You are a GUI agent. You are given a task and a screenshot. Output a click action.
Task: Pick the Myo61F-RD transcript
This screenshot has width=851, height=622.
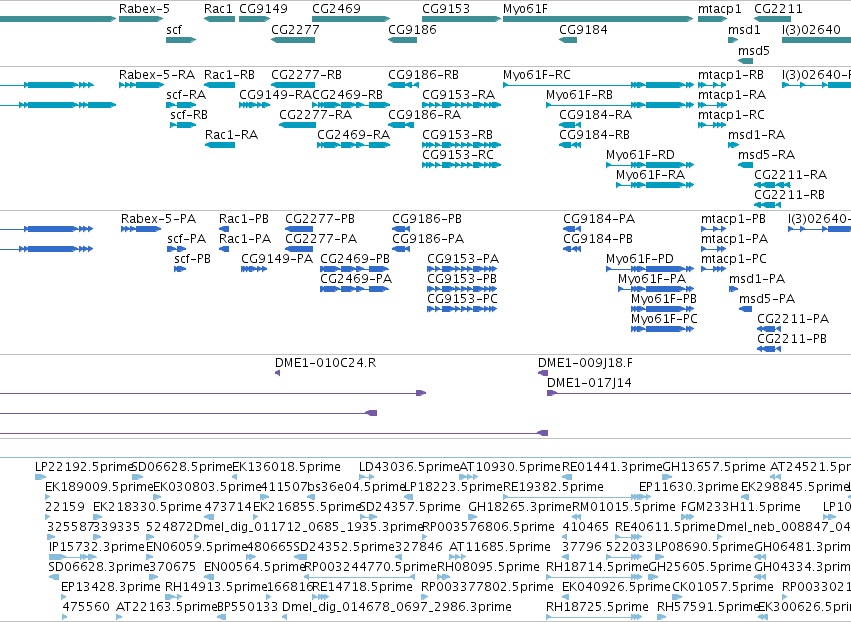[x=650, y=165]
